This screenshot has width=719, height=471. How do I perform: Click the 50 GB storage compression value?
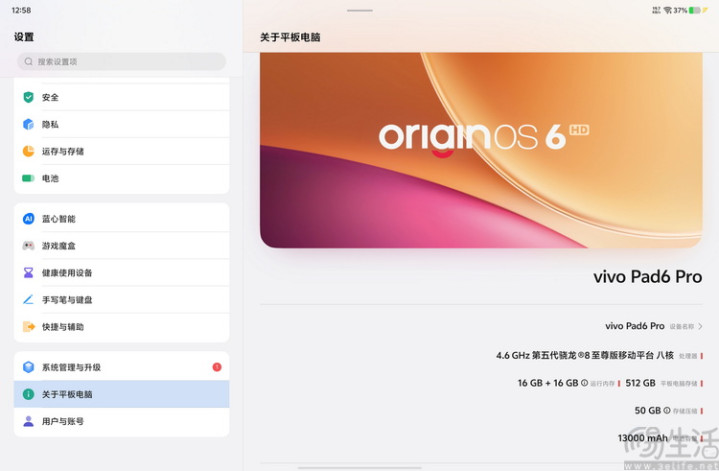pos(647,410)
